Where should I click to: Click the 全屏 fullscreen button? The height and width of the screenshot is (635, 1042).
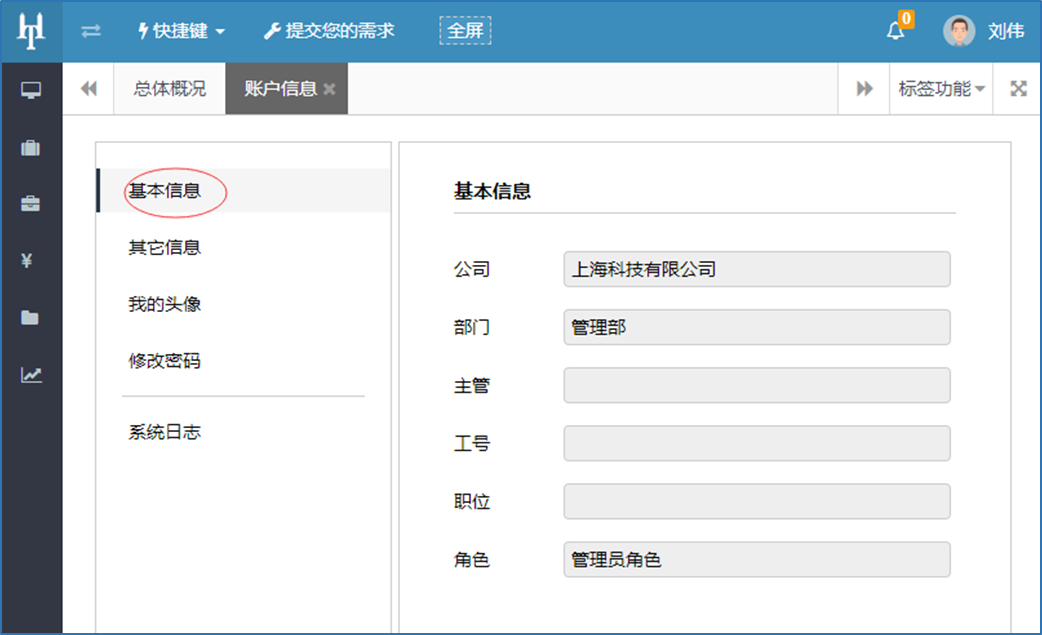[x=465, y=31]
